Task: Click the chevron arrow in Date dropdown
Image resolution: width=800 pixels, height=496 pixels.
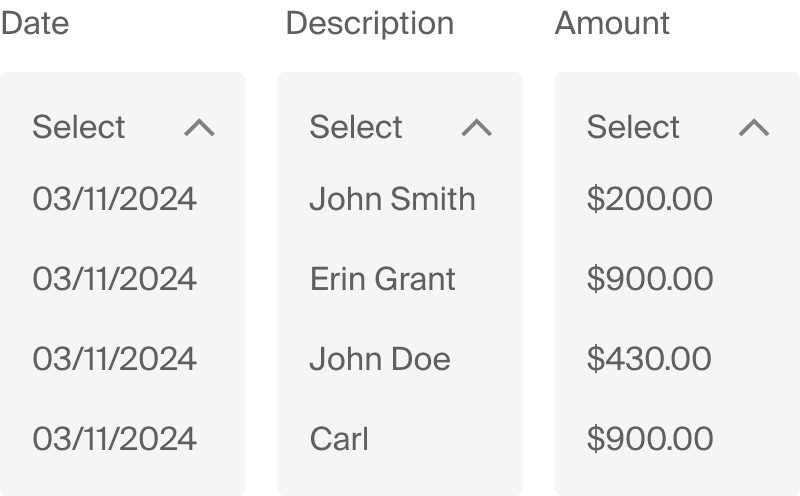Action: click(x=200, y=127)
